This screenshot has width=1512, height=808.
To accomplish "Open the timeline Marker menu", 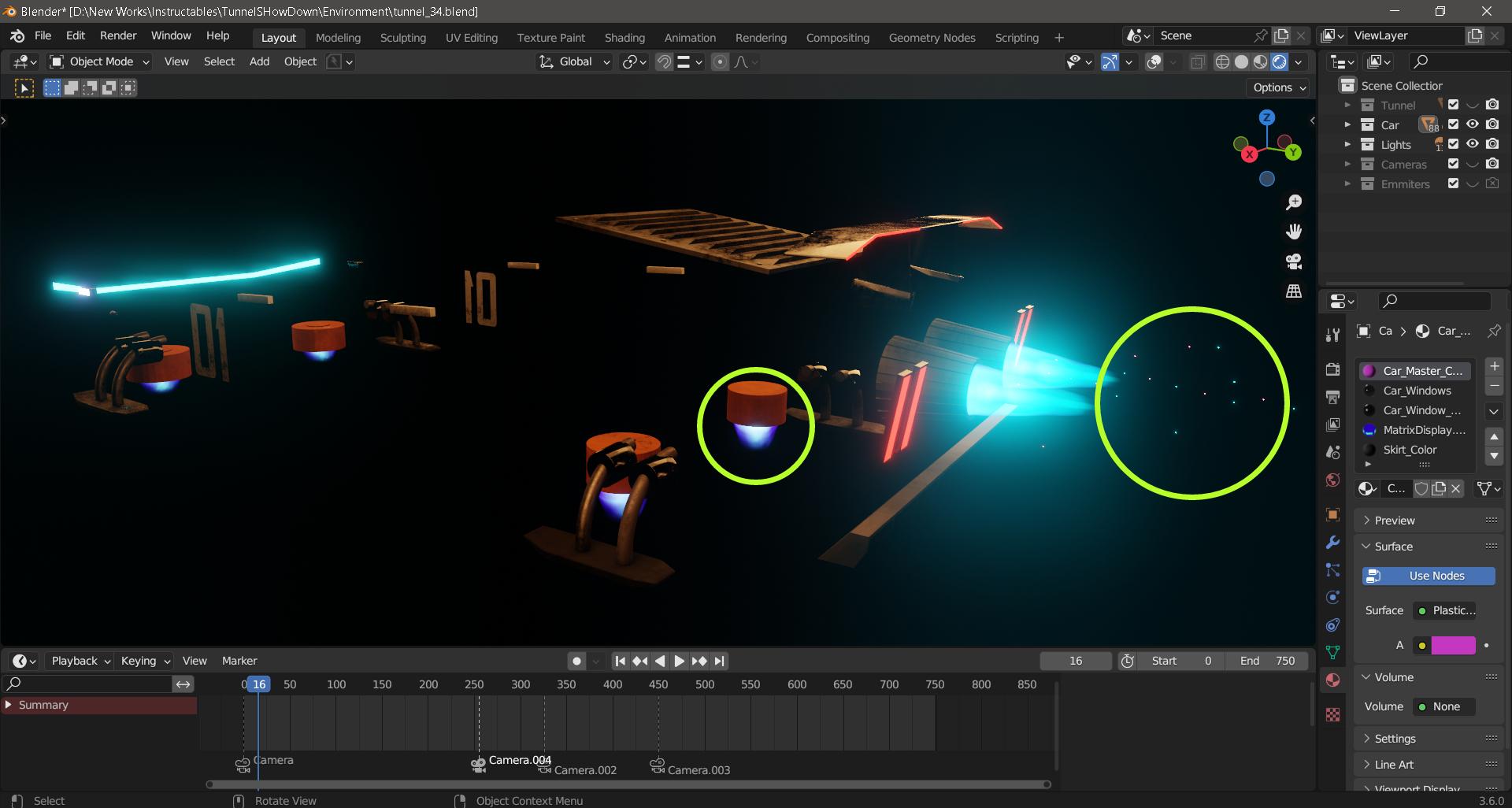I will [239, 661].
